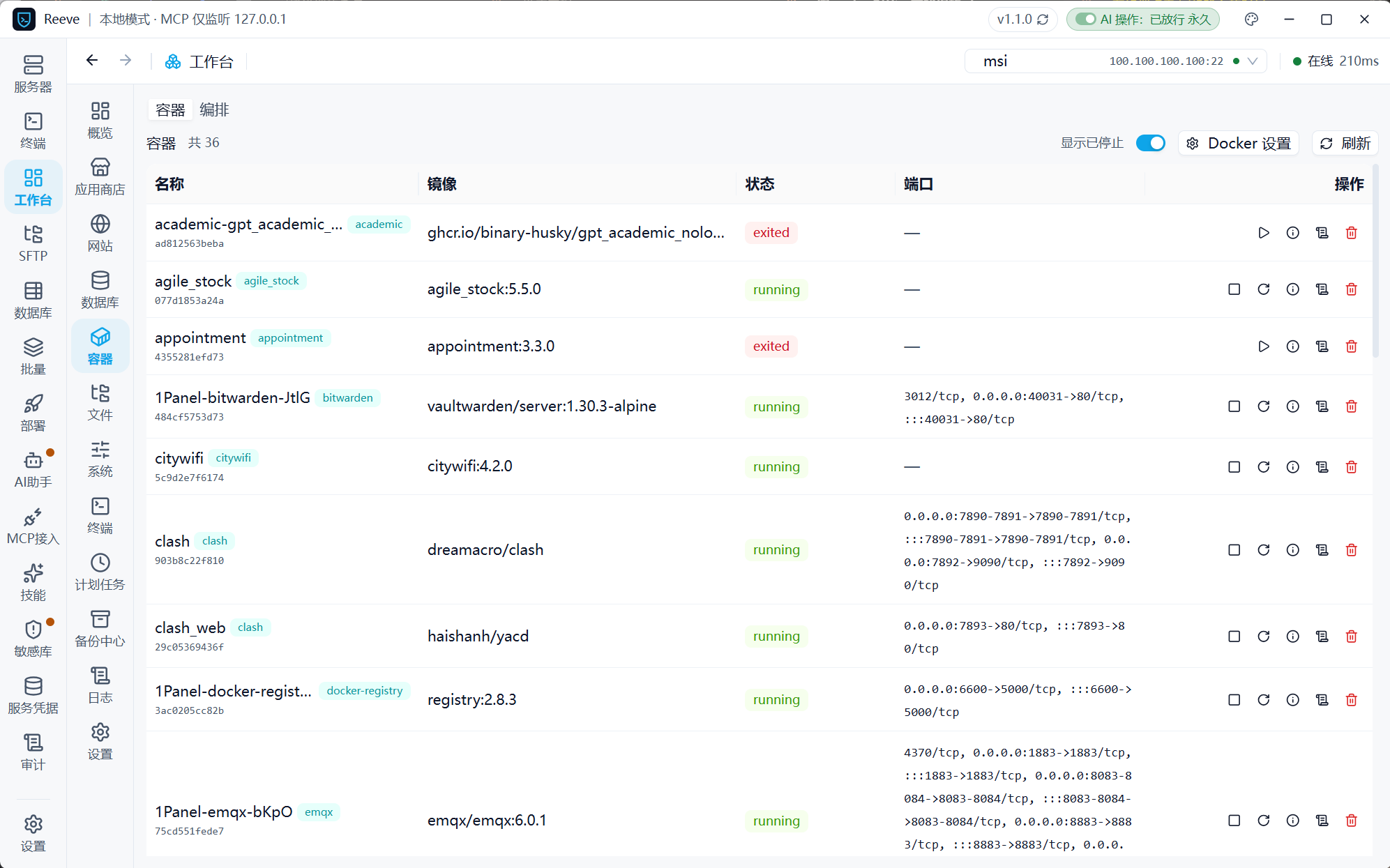This screenshot has height=868, width=1390.
Task: Start the academic-gpt_academic container
Action: [x=1263, y=233]
